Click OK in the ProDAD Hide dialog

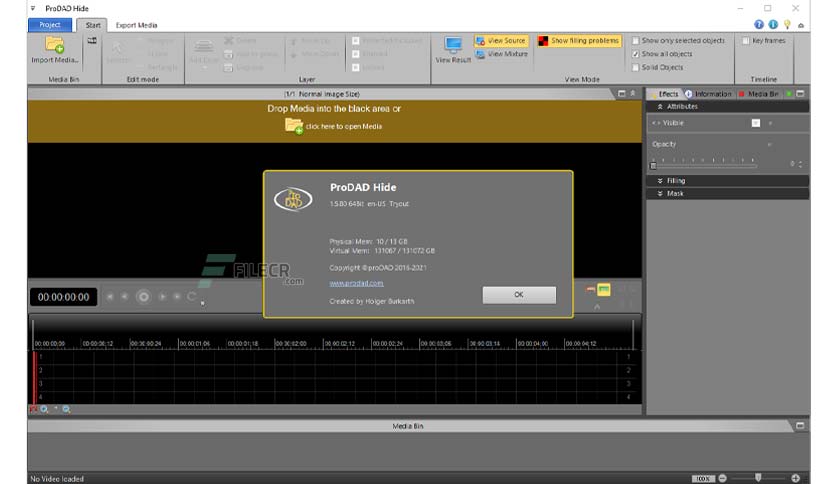(519, 295)
